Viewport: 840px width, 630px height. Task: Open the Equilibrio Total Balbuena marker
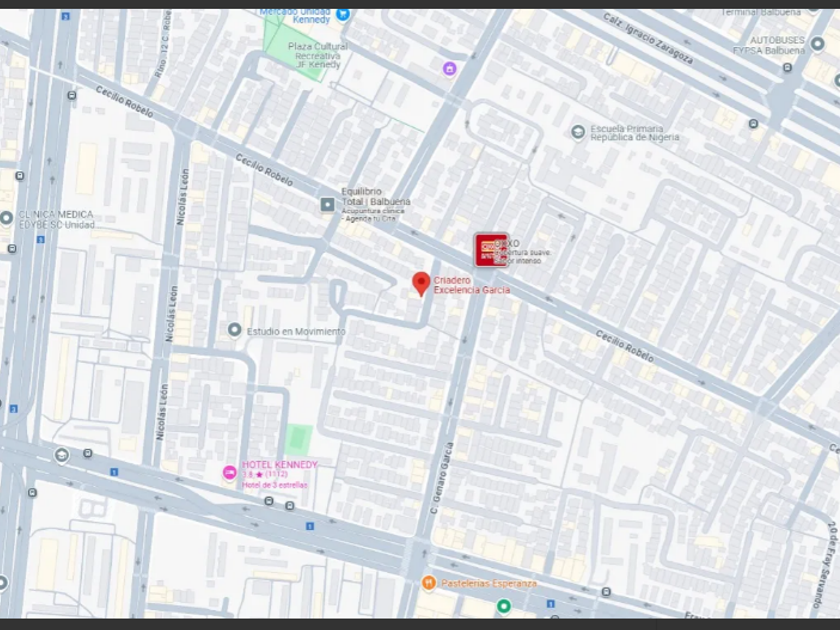[x=327, y=204]
